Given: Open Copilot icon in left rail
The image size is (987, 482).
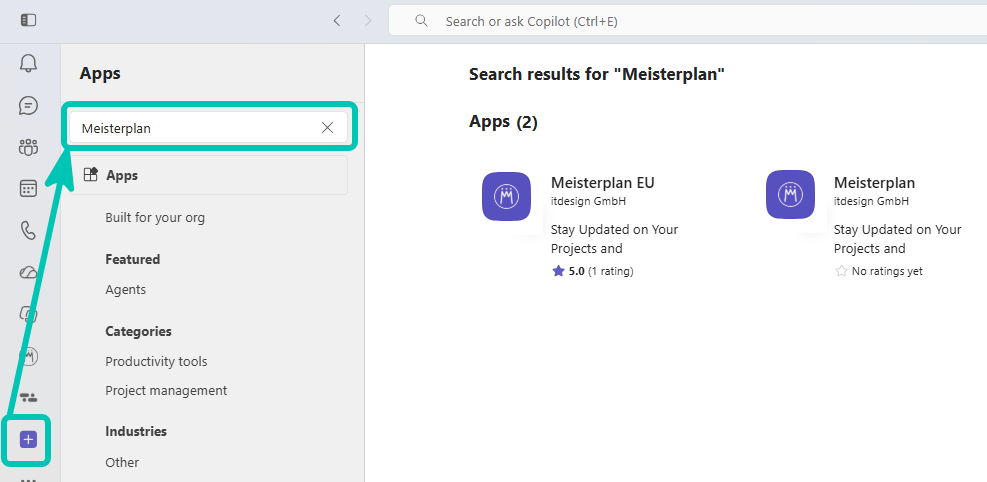Looking at the screenshot, I should 28,313.
